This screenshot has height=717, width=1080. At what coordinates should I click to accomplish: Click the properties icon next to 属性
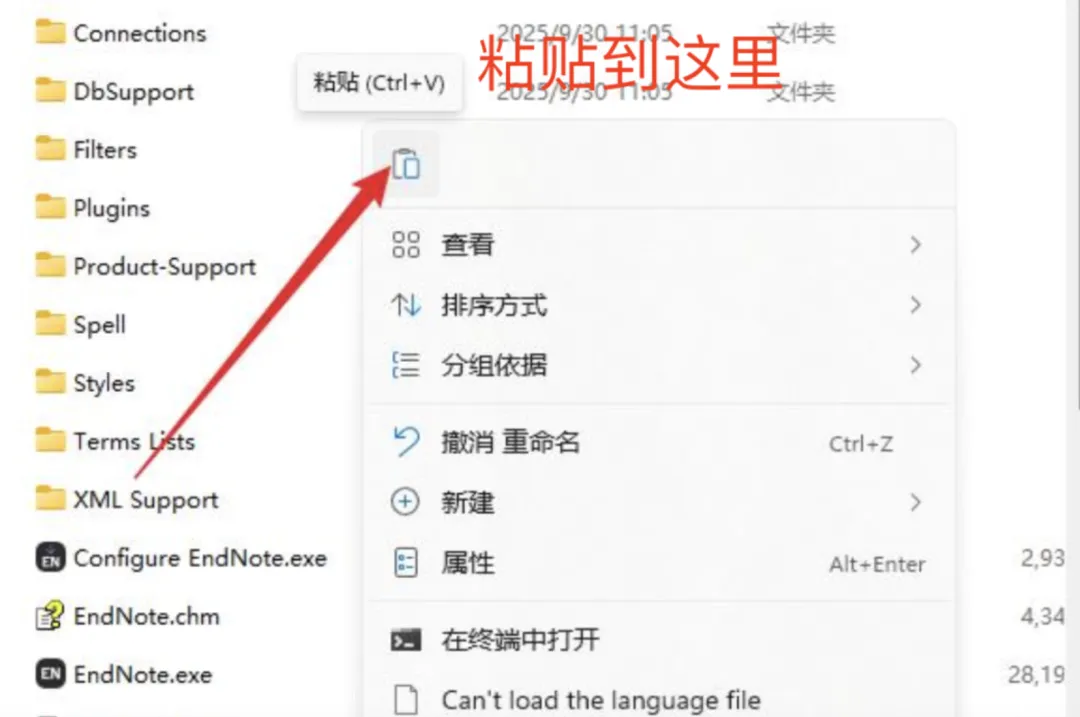(406, 563)
